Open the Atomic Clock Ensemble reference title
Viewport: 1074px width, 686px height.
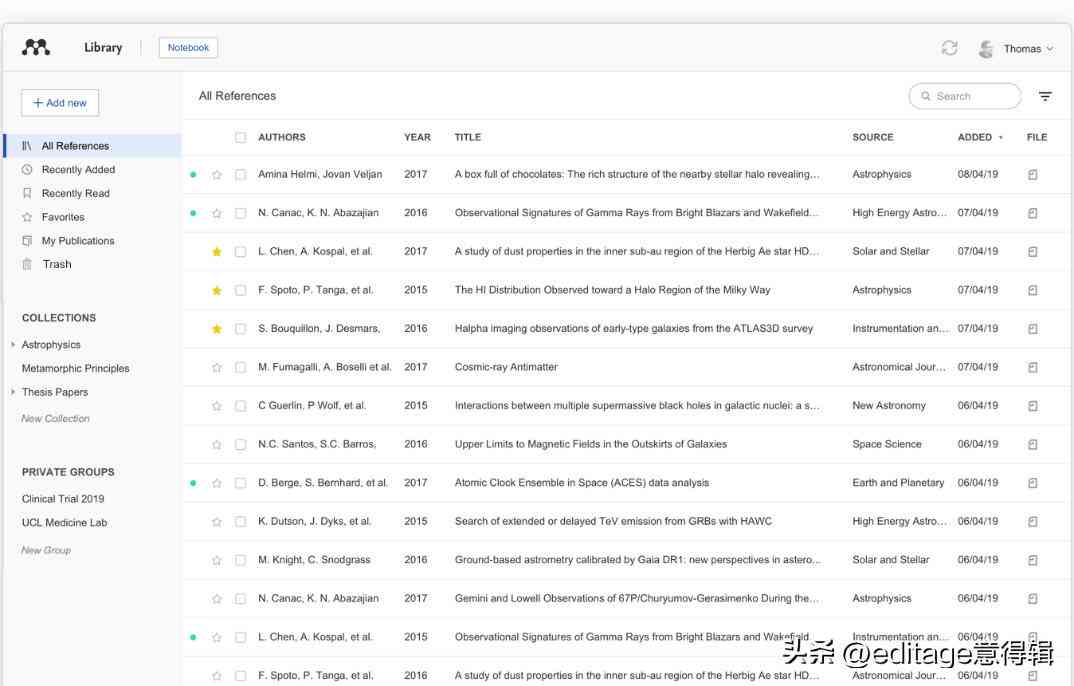582,483
